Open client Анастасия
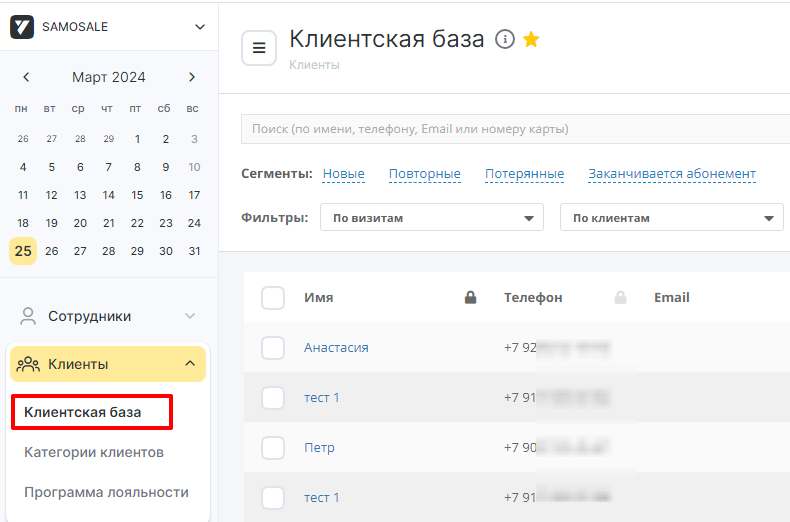This screenshot has width=790, height=522. [x=336, y=348]
